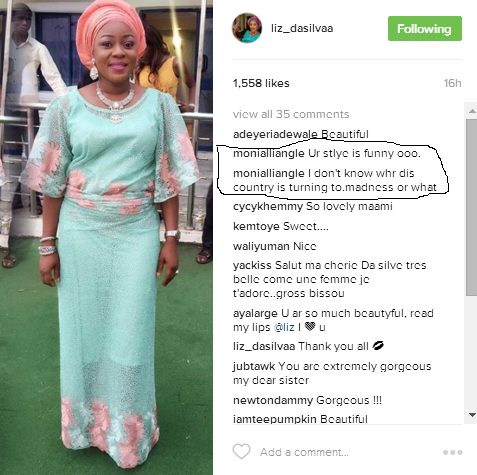Open yackiss commenter profile
477x475 pixels.
pos(252,265)
